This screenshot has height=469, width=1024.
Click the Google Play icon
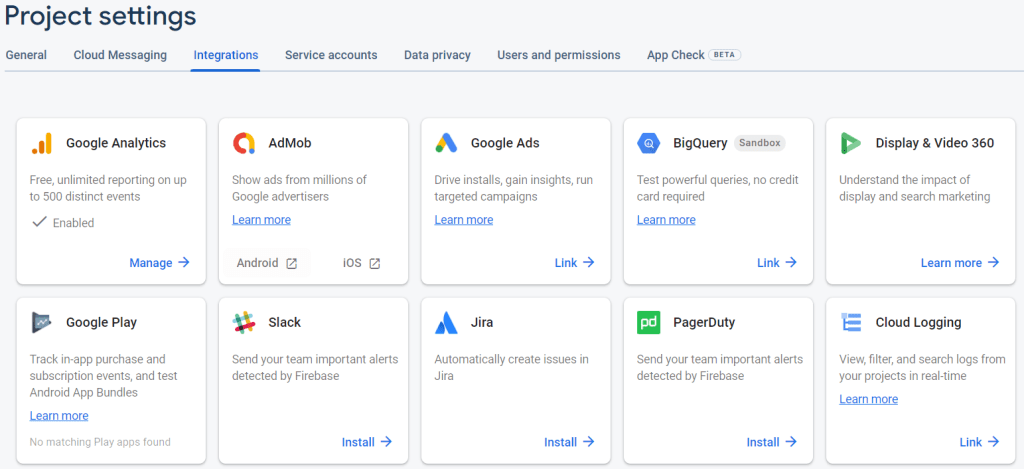(41, 323)
